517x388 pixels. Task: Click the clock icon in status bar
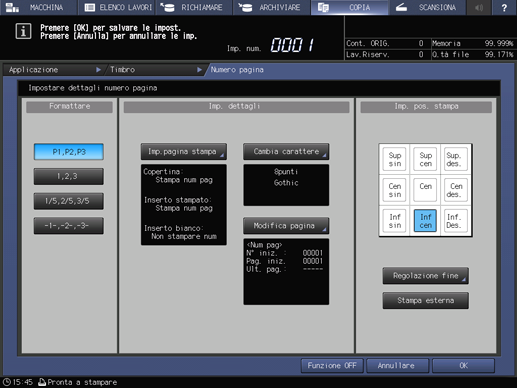(x=6, y=382)
